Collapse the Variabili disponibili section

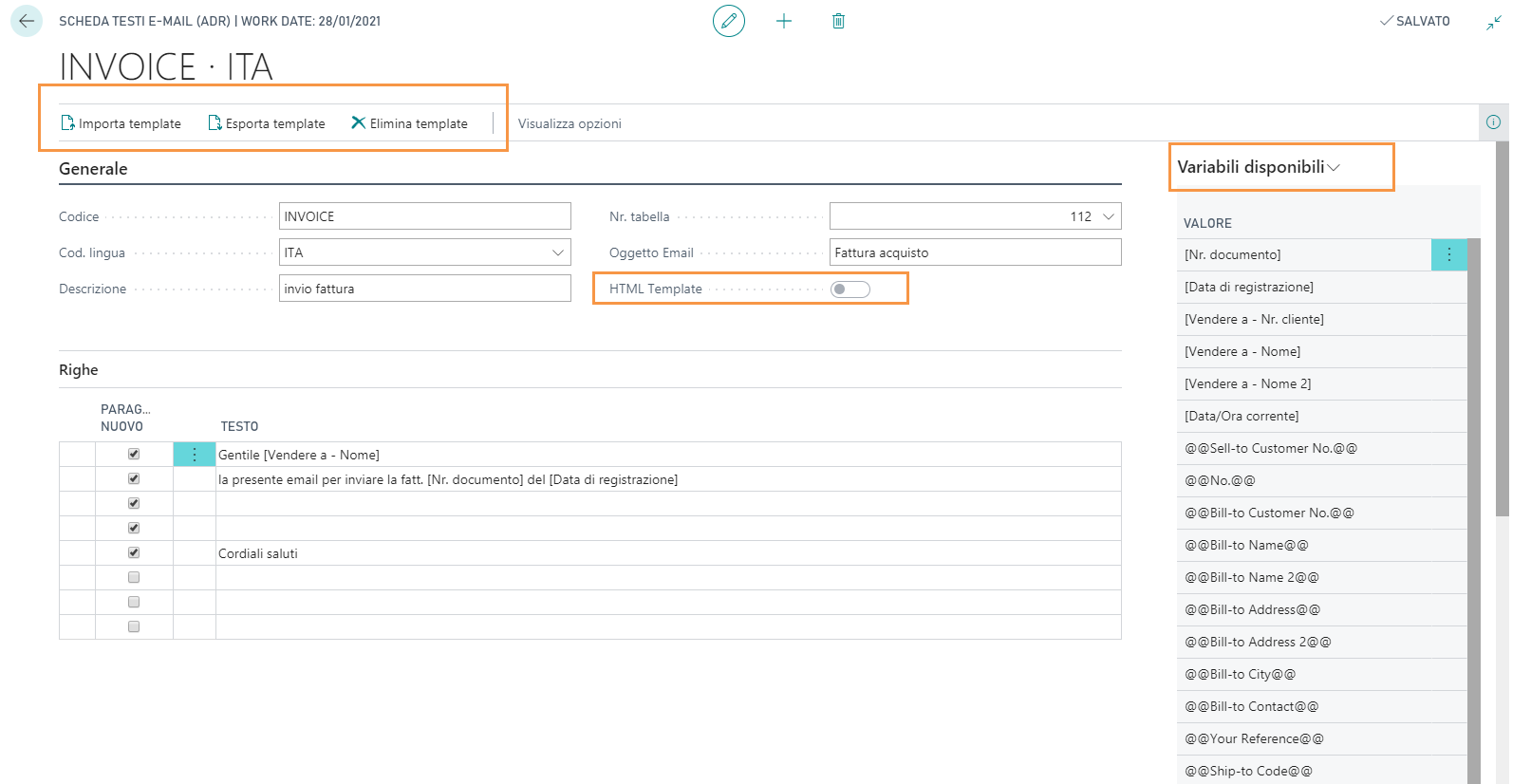coord(1334,168)
